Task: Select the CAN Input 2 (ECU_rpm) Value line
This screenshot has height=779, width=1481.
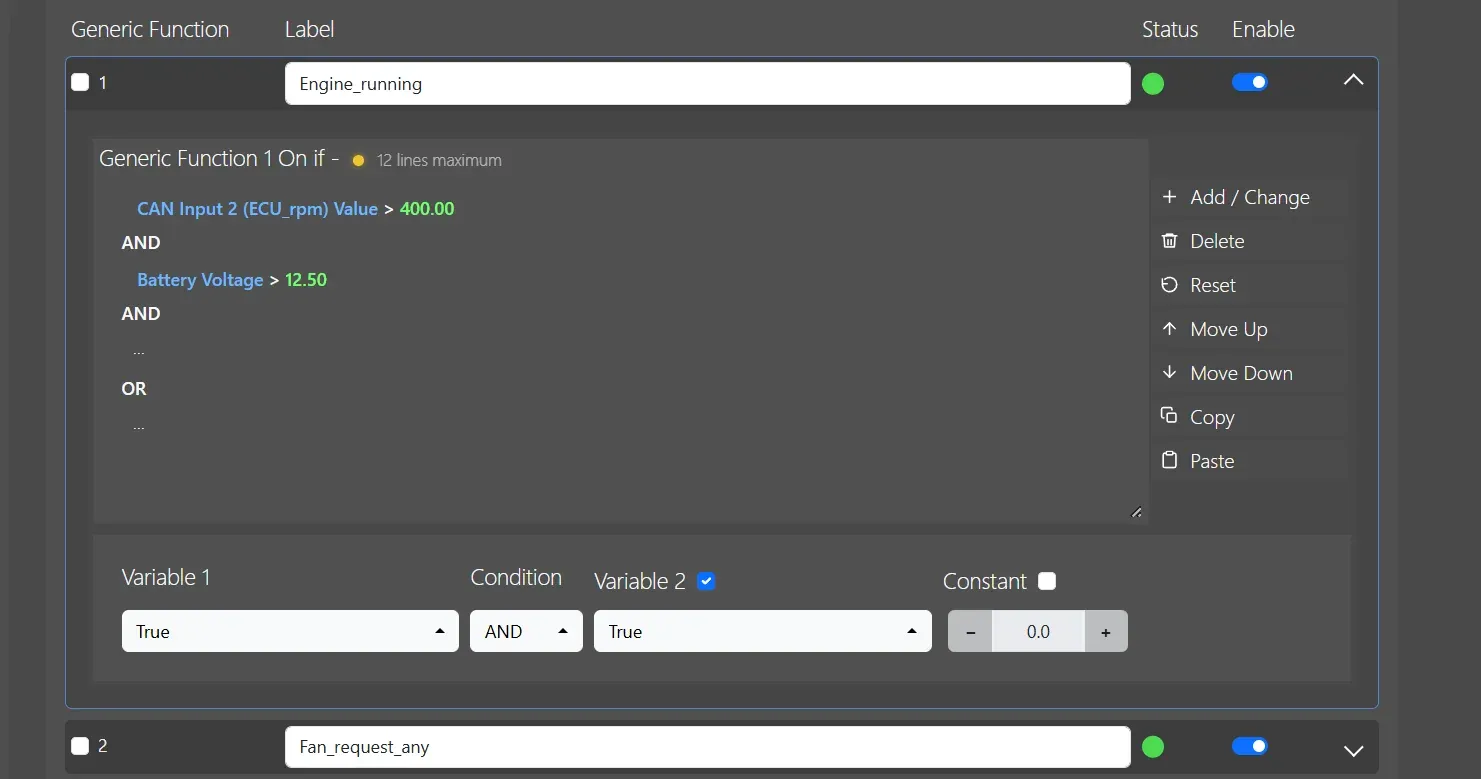Action: pyautogui.click(x=296, y=209)
